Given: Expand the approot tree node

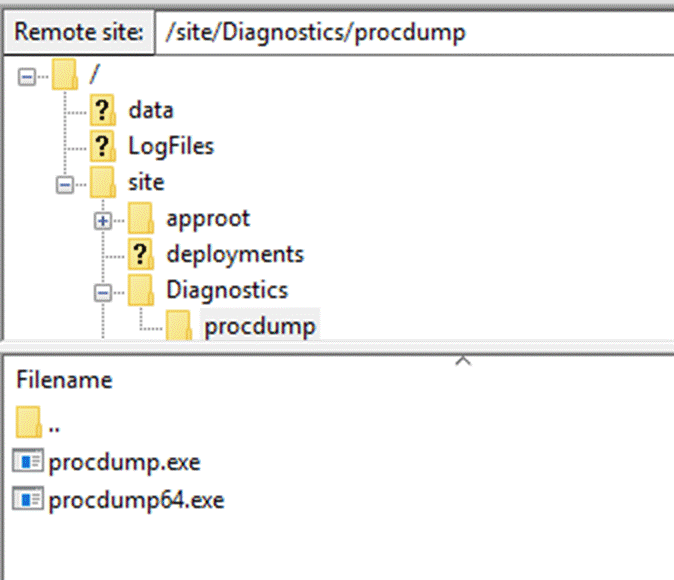Looking at the screenshot, I should coord(103,219).
